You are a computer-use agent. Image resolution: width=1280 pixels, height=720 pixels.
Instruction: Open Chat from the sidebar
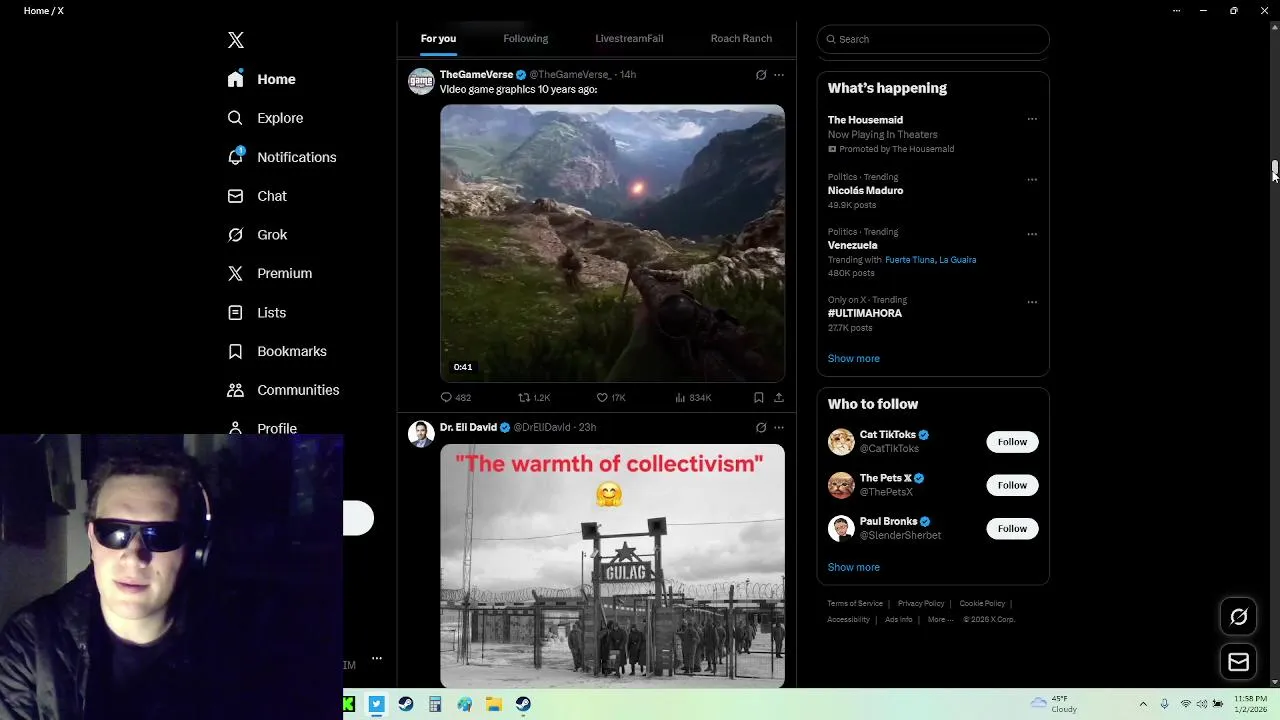click(257, 196)
